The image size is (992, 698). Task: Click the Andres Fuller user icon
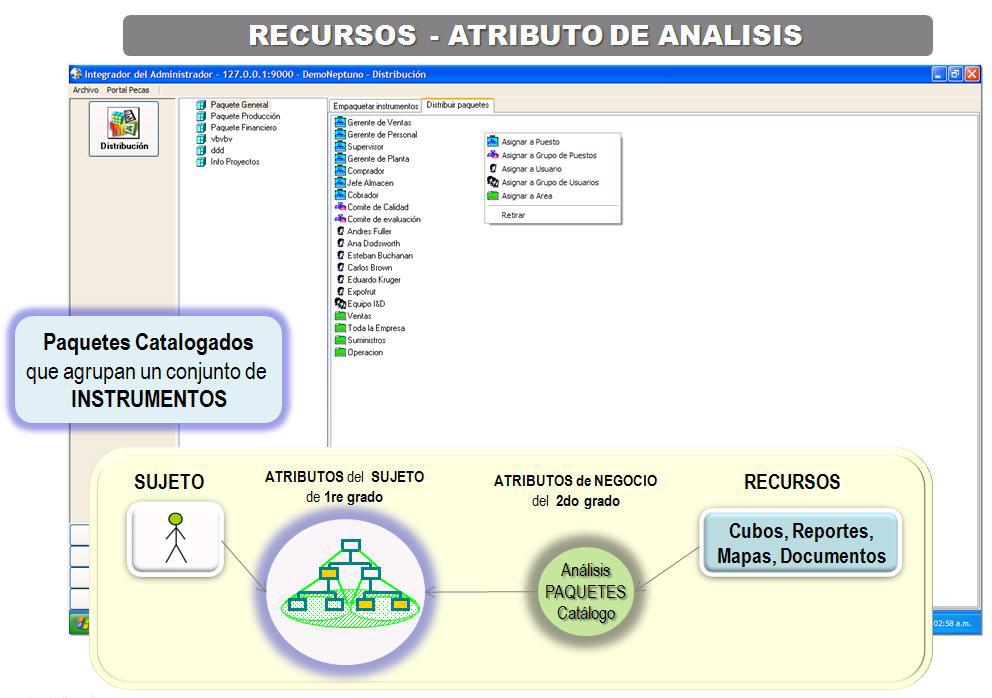[340, 232]
